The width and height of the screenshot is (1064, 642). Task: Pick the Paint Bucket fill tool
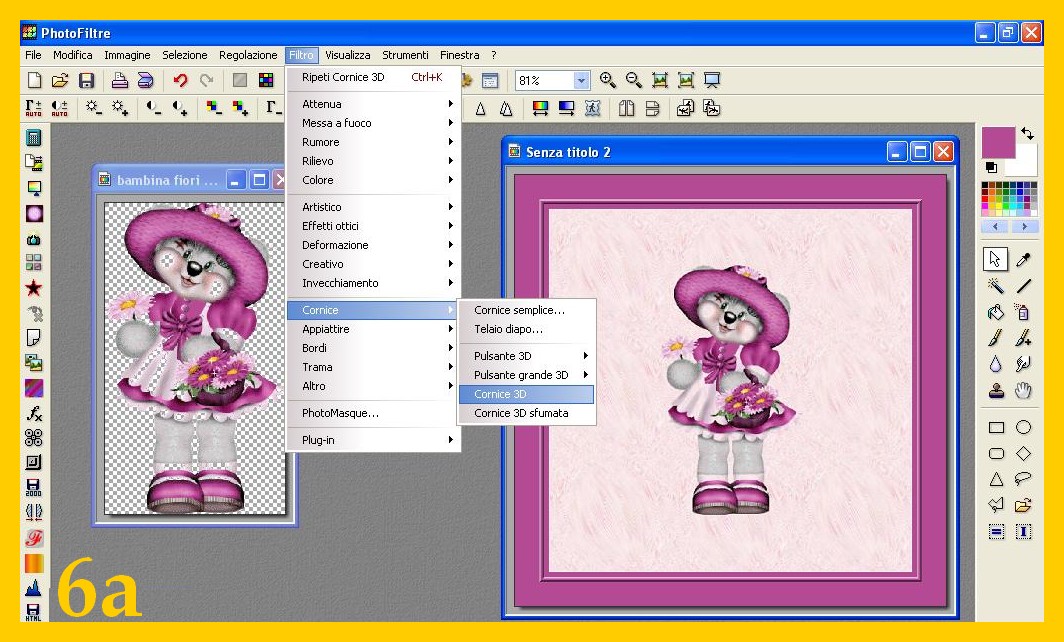point(996,312)
